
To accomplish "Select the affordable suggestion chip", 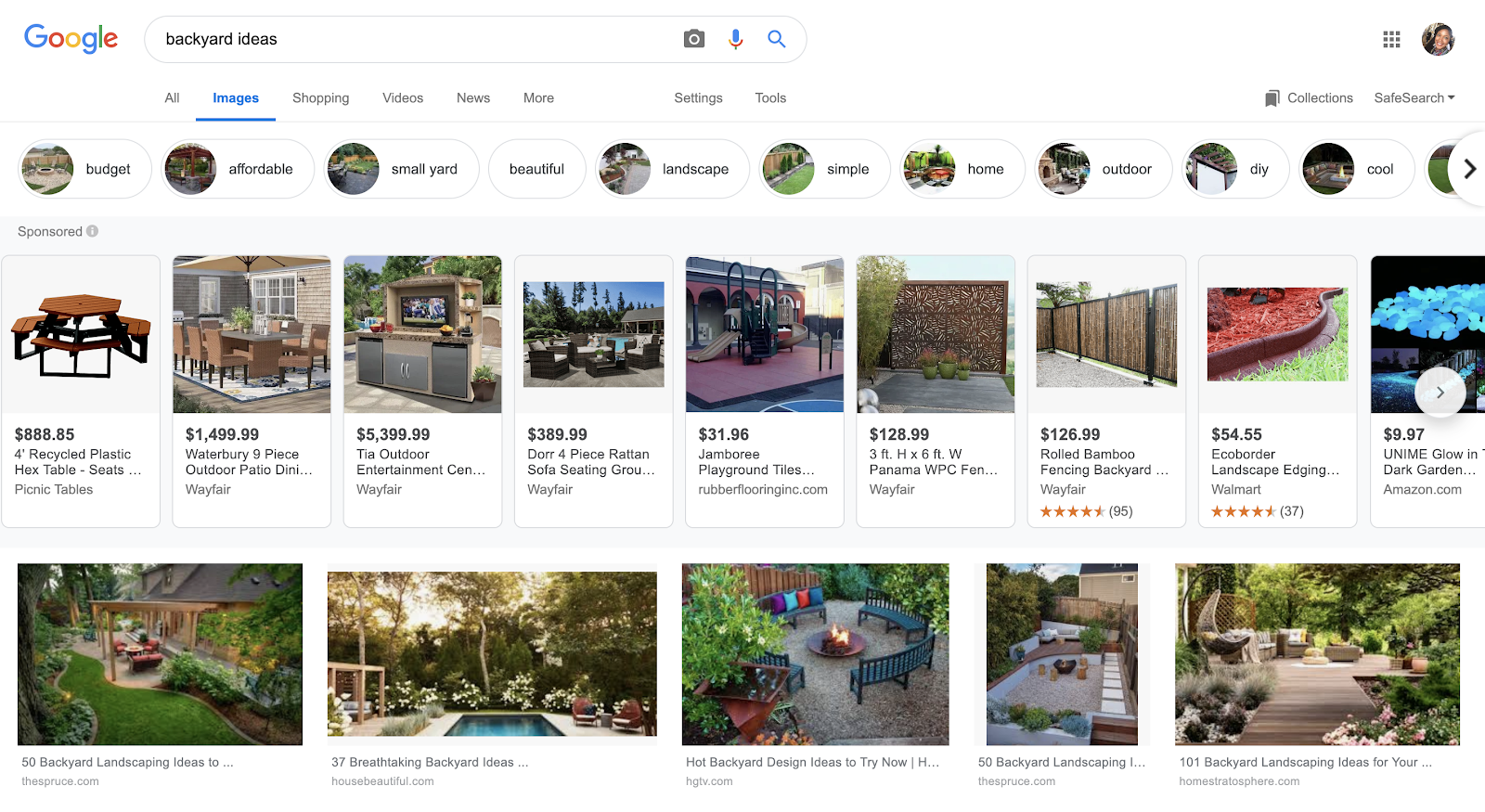I will pos(238,169).
